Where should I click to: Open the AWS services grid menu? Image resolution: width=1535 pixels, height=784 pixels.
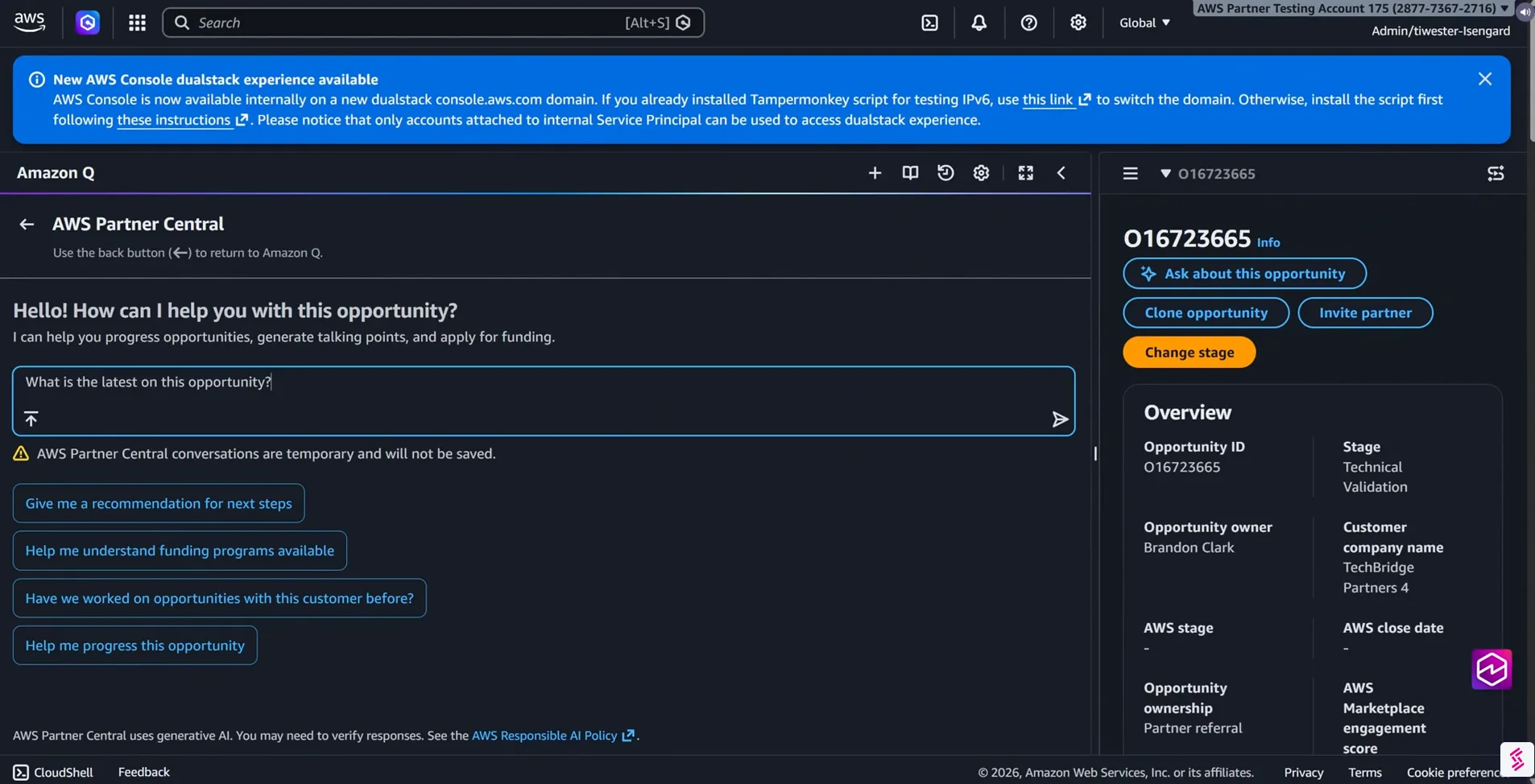(x=137, y=23)
